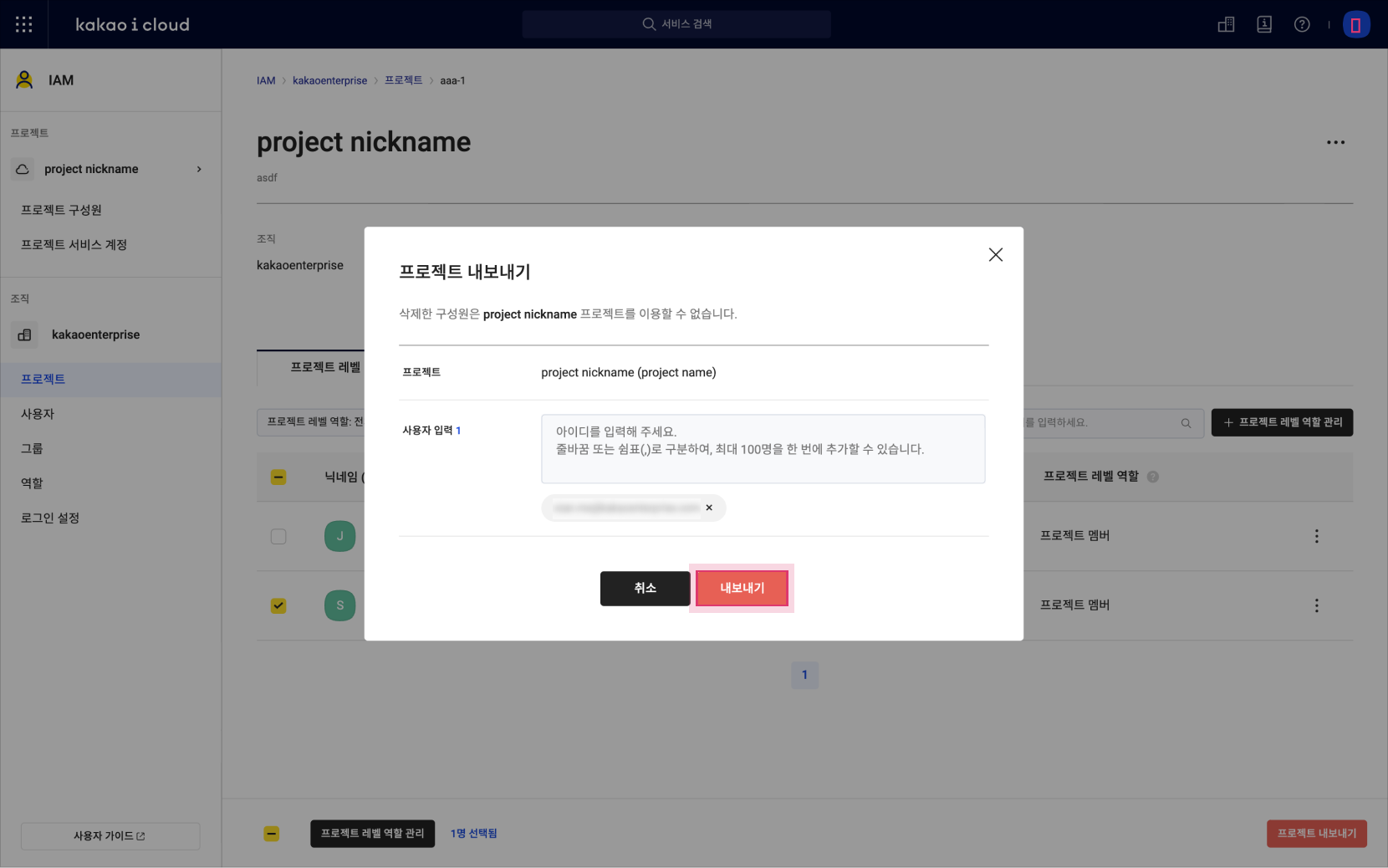Click the organization icon in top bar
Viewport: 1388px width, 868px height.
click(x=1226, y=24)
